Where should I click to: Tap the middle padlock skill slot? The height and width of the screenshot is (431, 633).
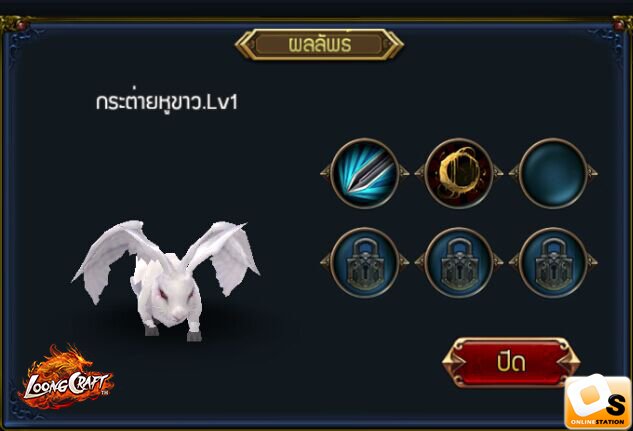click(x=459, y=262)
